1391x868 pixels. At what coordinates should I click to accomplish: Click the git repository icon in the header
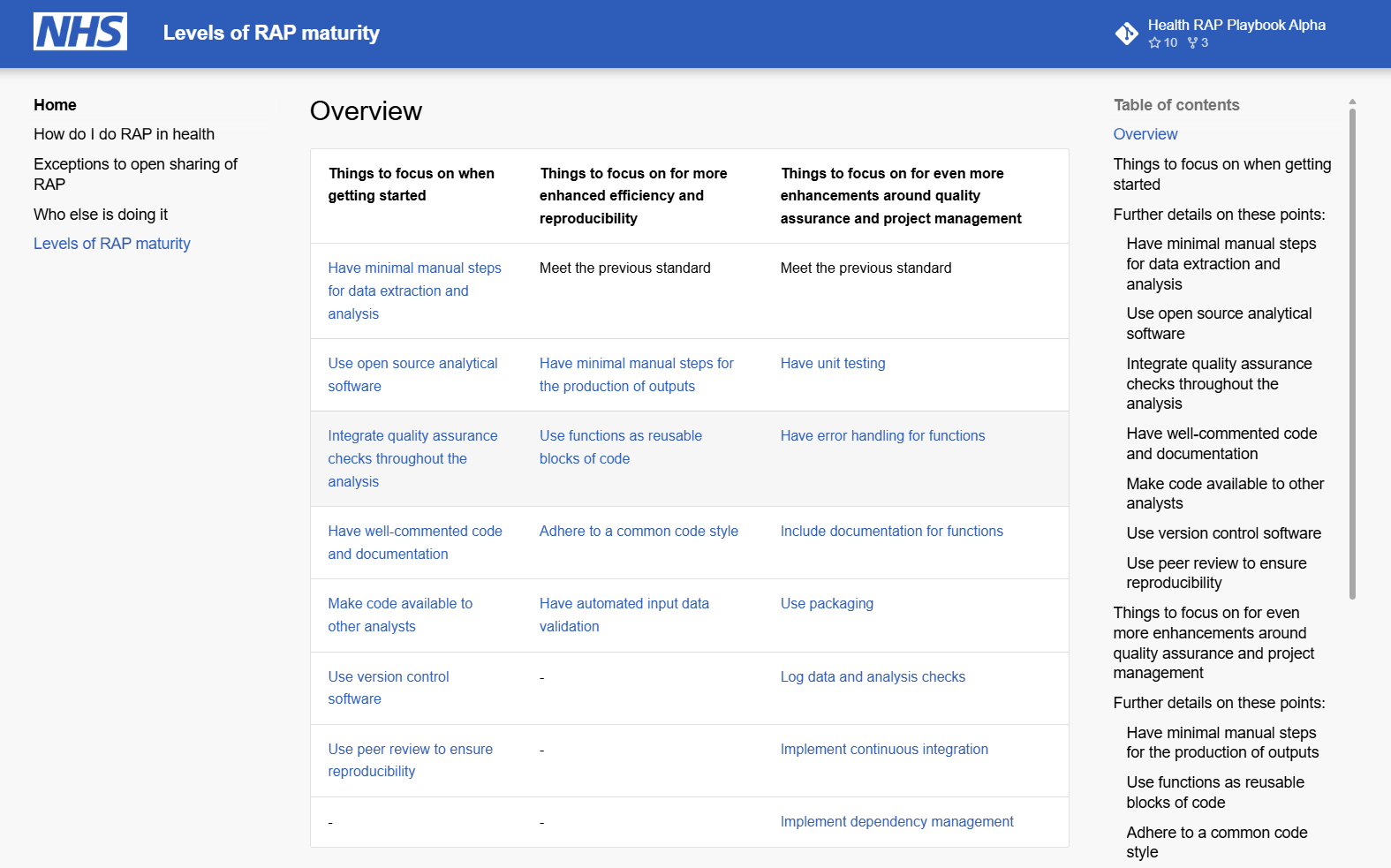click(1127, 34)
